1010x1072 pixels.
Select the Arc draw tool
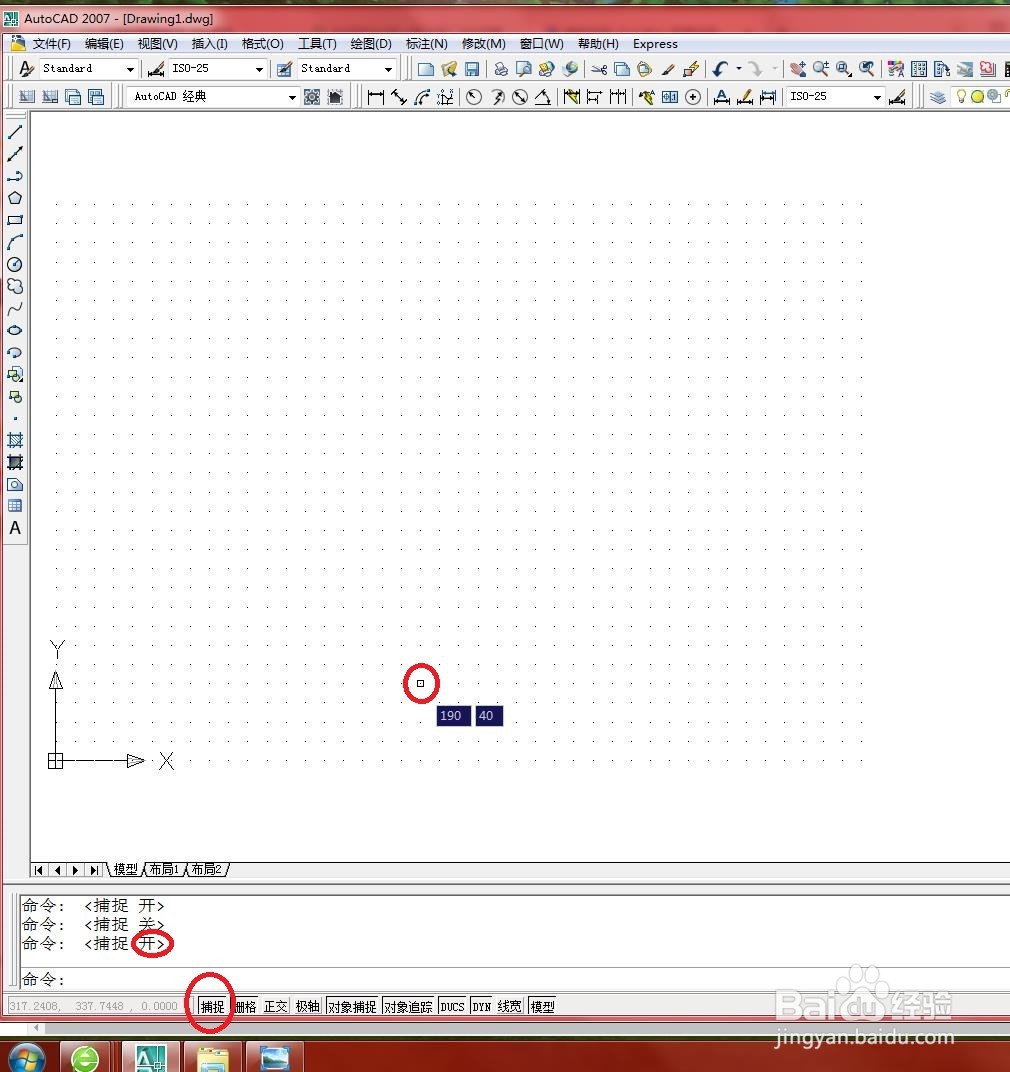pyautogui.click(x=15, y=242)
